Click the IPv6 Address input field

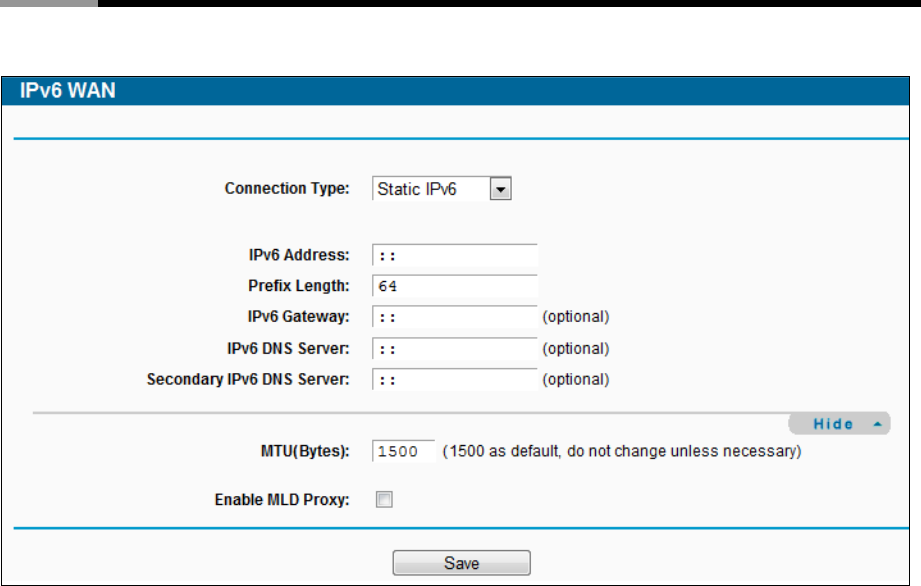click(x=455, y=255)
